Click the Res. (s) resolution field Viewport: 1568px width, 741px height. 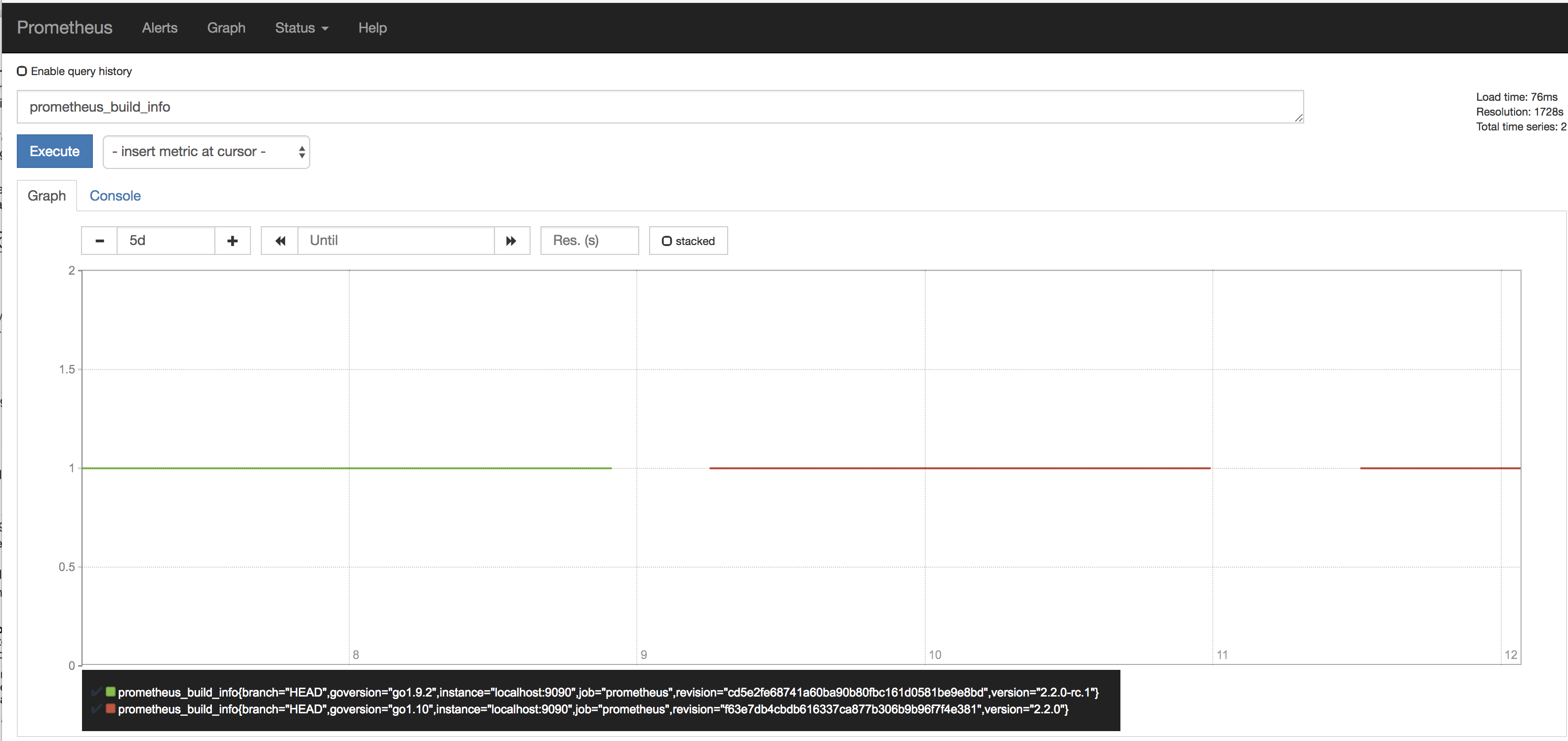(x=588, y=241)
